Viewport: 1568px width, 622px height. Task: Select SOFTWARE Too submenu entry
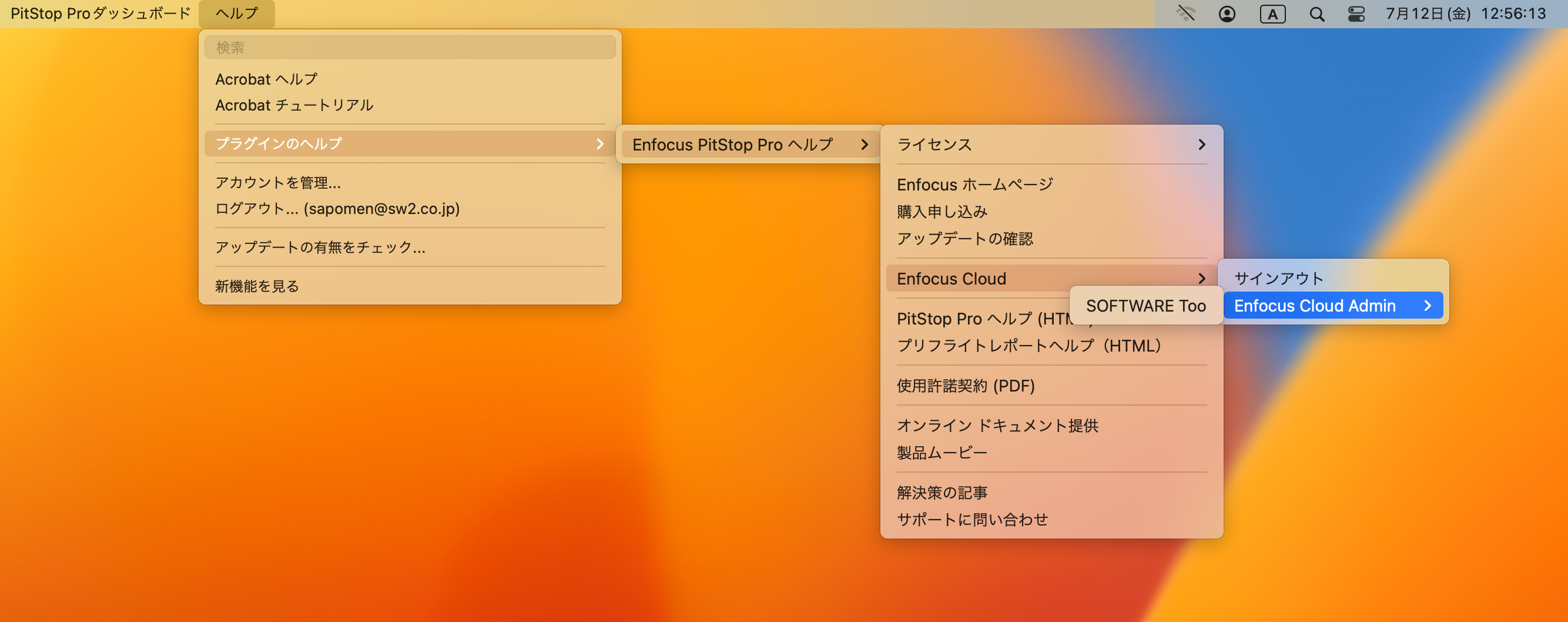pyautogui.click(x=1146, y=306)
